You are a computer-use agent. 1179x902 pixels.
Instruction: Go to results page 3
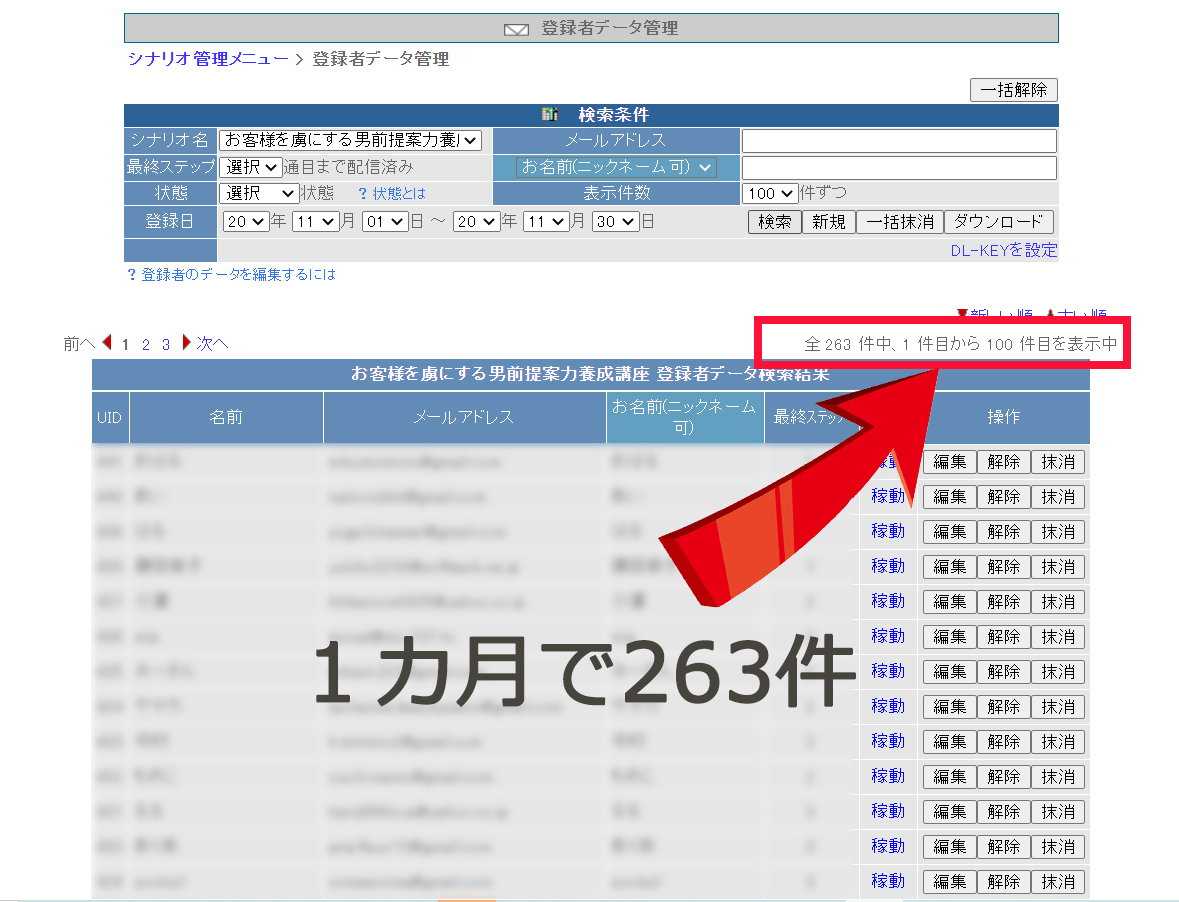[x=165, y=344]
